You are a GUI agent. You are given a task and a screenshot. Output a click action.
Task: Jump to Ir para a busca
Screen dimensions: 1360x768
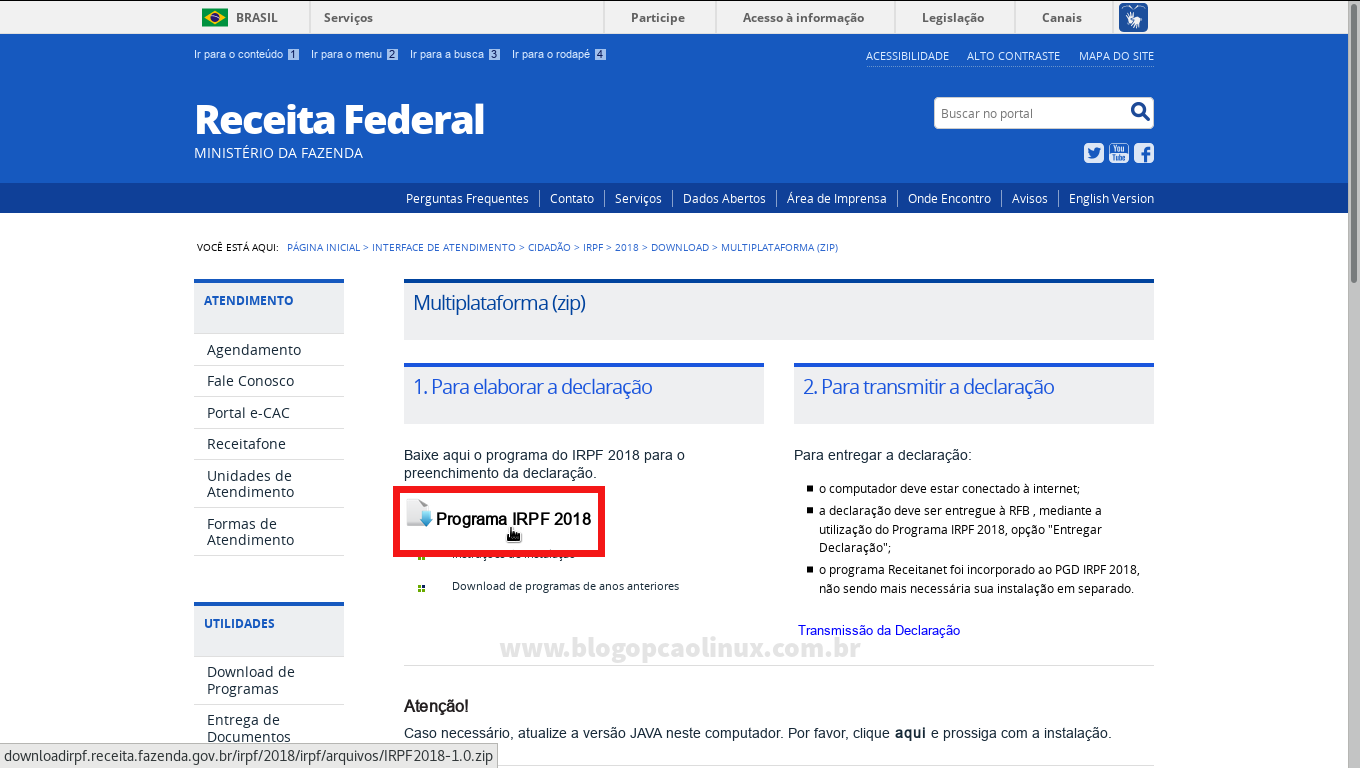click(455, 54)
